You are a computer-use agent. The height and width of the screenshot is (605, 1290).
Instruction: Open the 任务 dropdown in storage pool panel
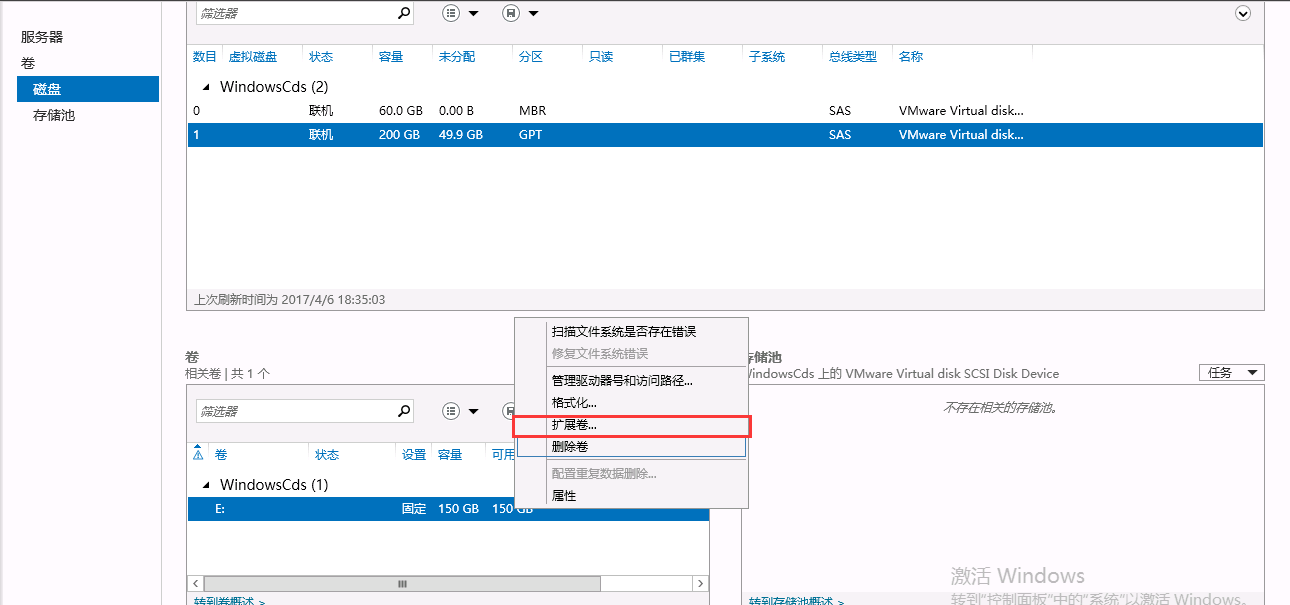click(x=1231, y=373)
